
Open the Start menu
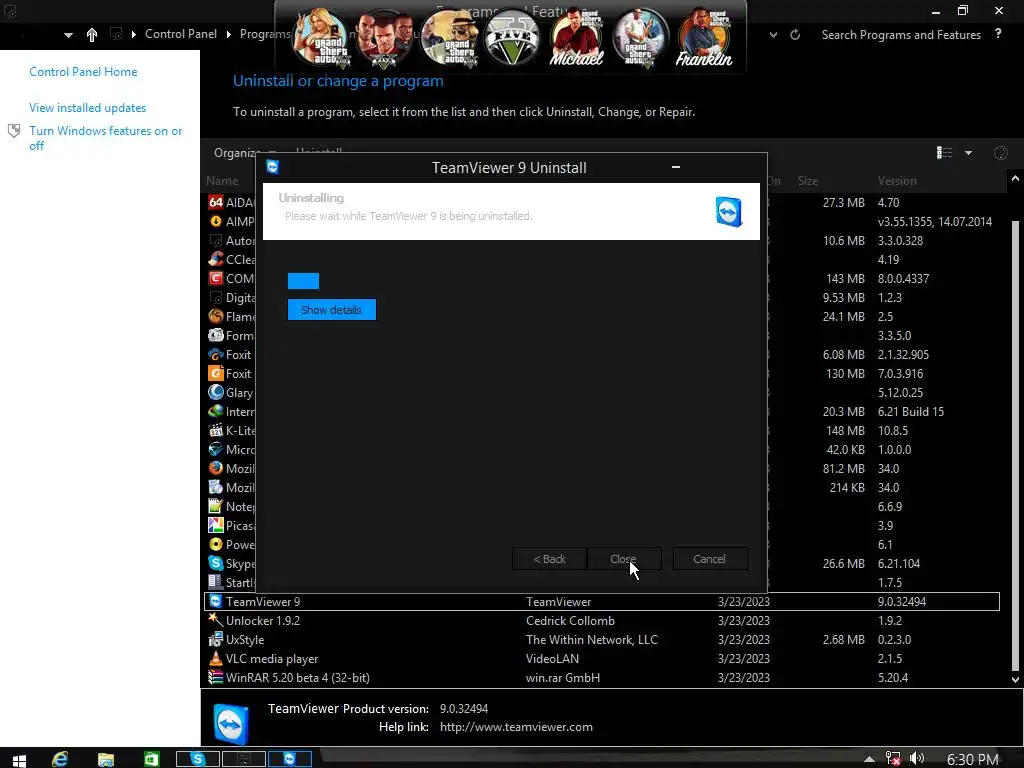[19, 760]
